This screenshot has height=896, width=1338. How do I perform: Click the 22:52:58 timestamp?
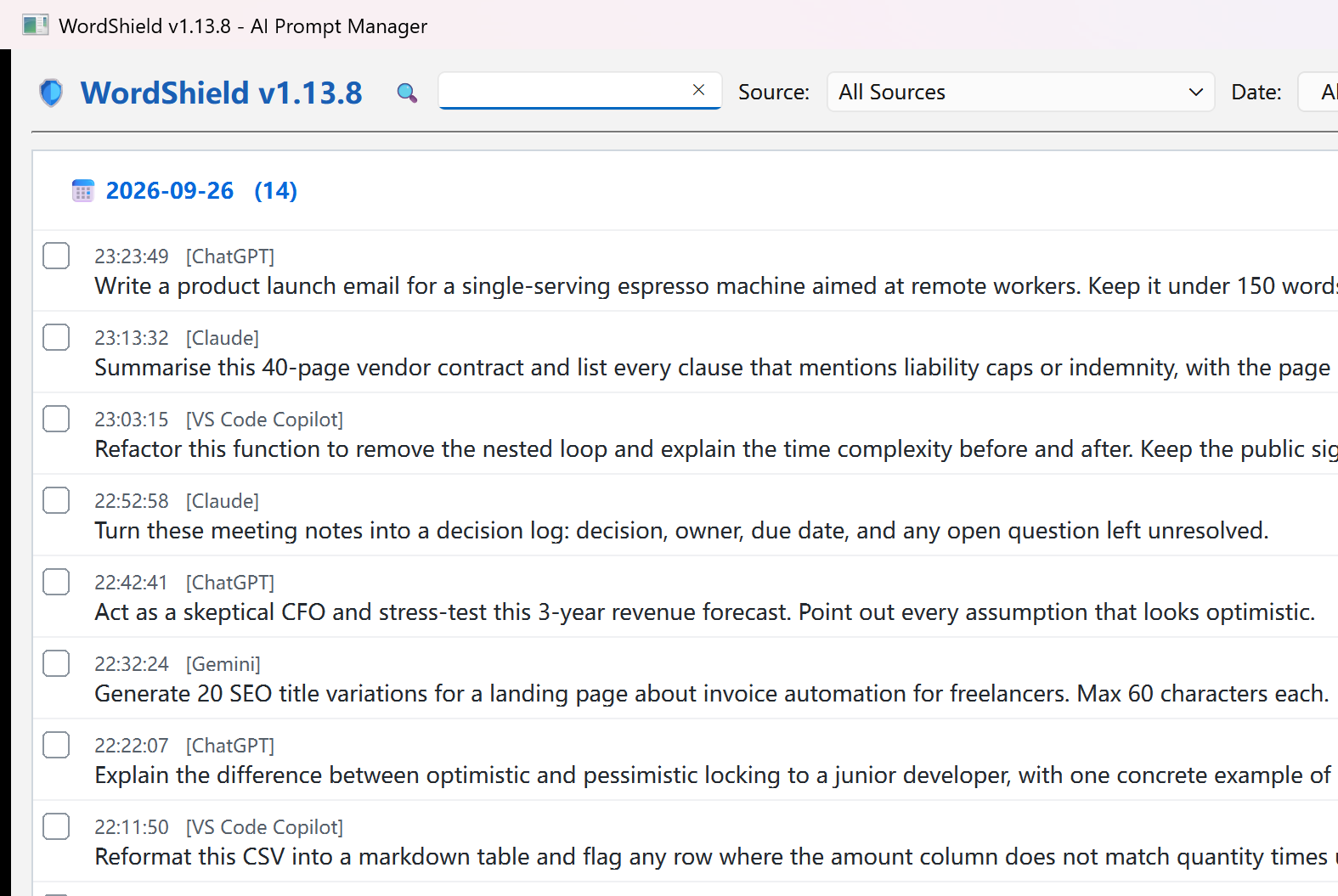(132, 501)
